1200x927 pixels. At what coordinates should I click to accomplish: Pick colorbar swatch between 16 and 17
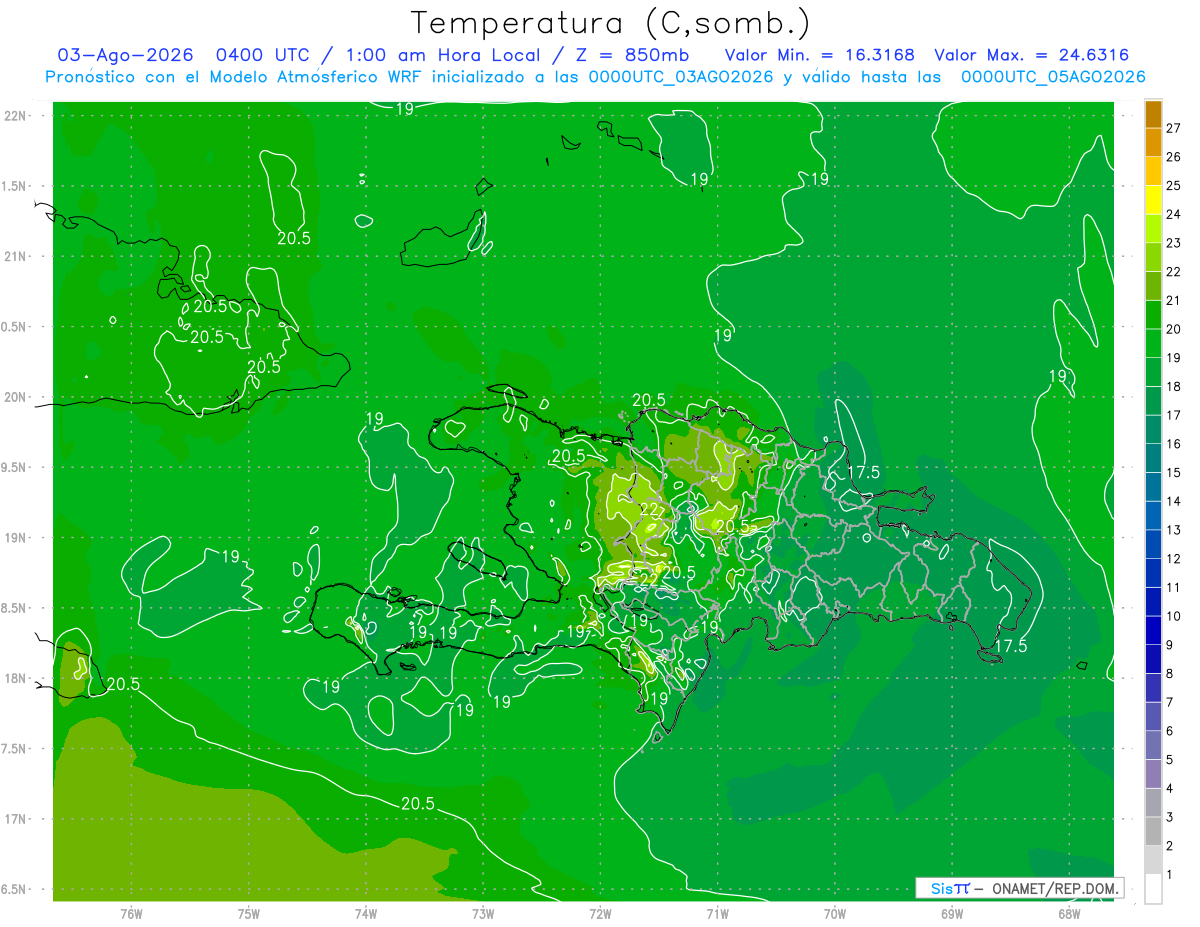1153,429
